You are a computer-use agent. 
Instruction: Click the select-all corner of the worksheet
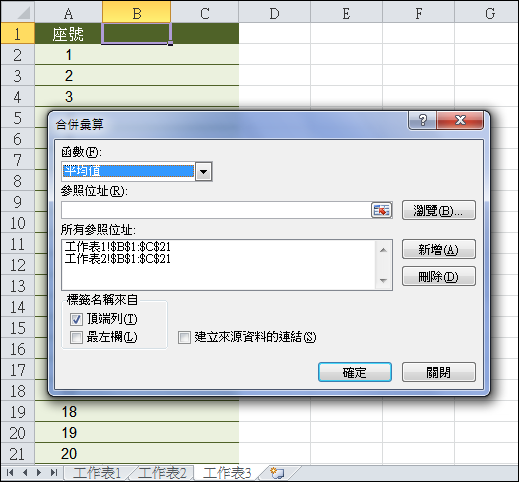[18, 12]
